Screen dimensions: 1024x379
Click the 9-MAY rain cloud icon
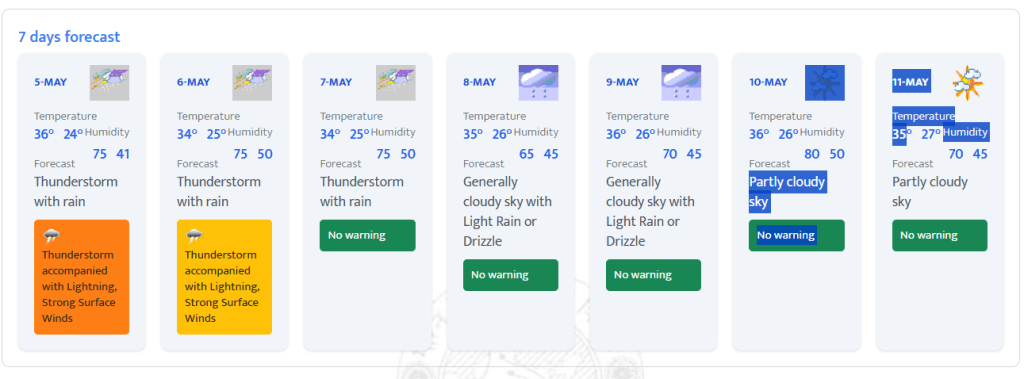tap(681, 82)
